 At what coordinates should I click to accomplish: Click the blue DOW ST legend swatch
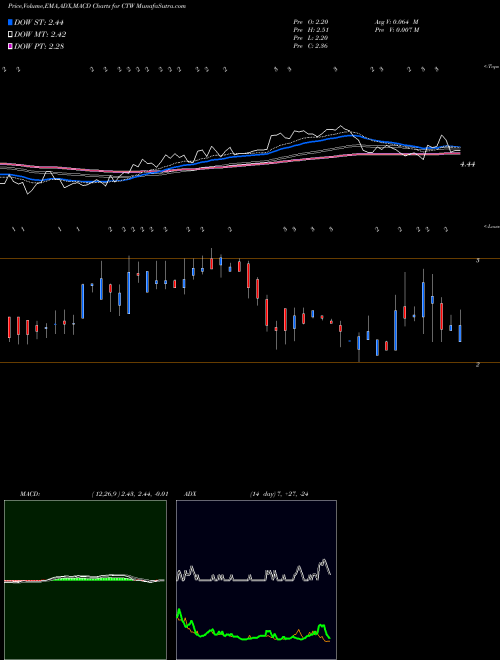(x=11, y=22)
